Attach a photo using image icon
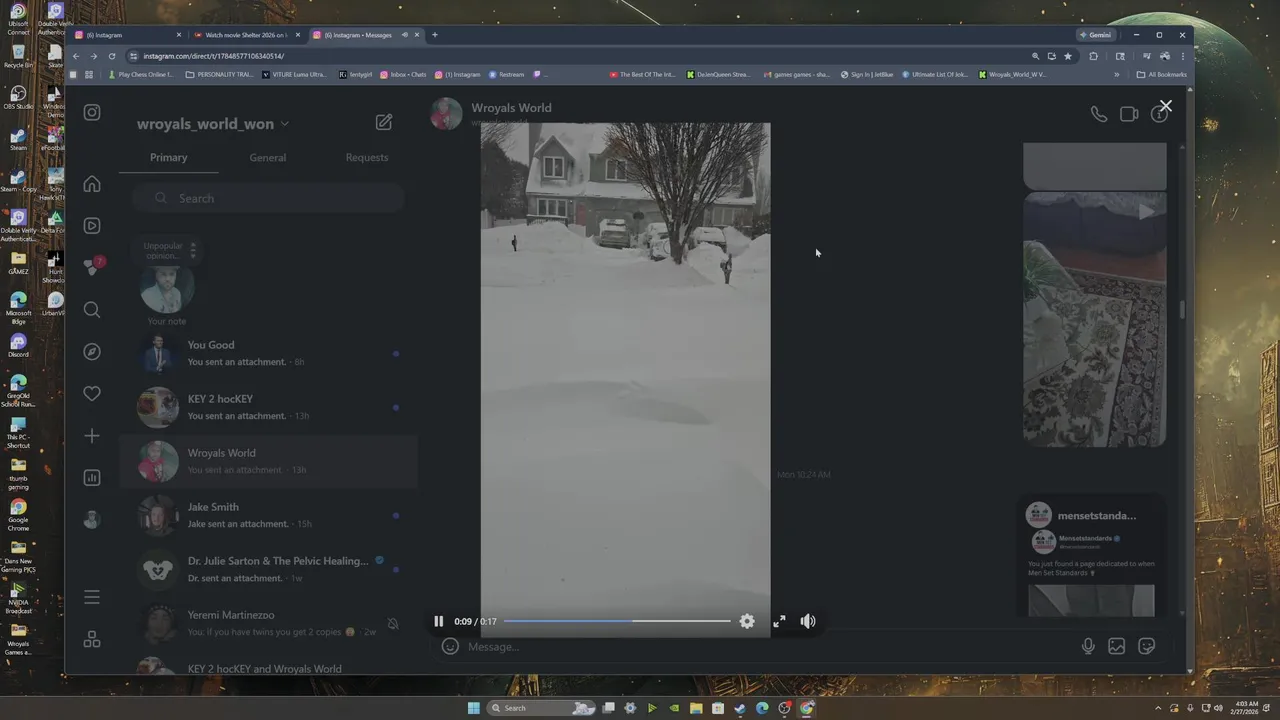Screen dimensions: 1280x720 tap(1117, 647)
